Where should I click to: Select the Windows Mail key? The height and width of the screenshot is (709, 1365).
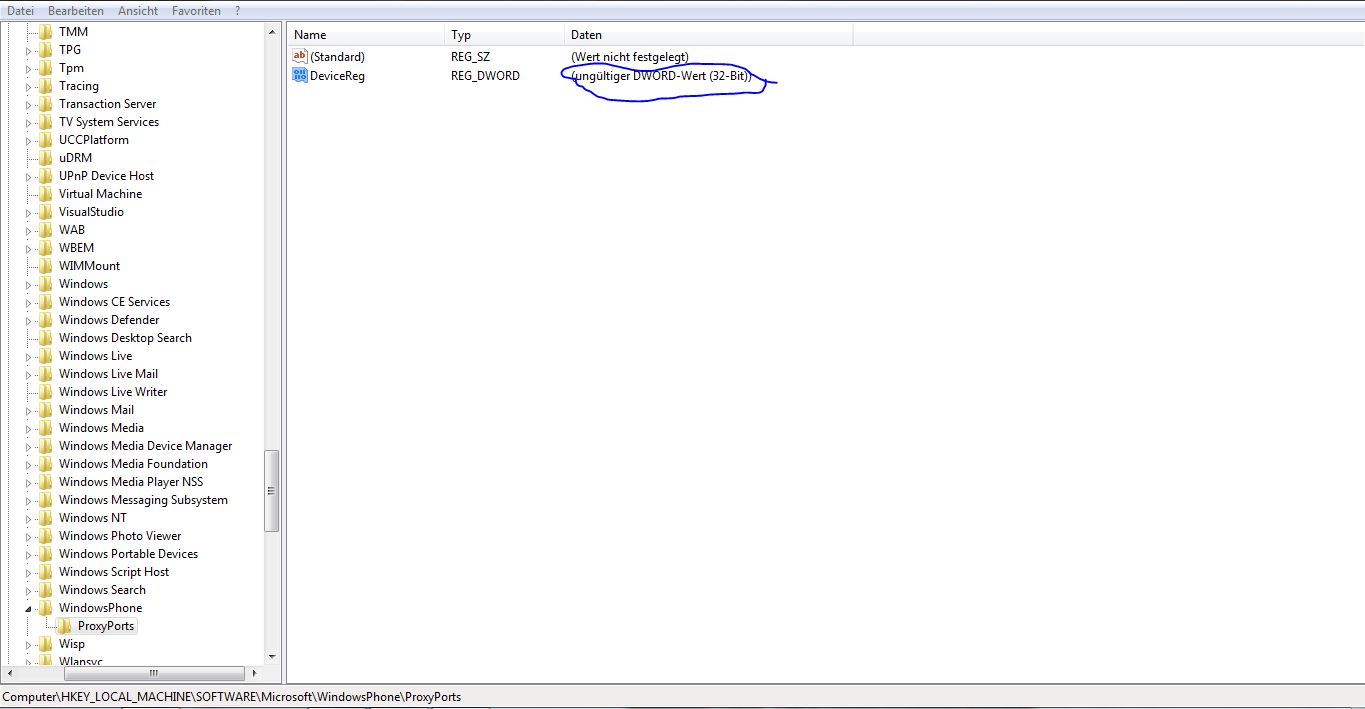click(x=96, y=410)
